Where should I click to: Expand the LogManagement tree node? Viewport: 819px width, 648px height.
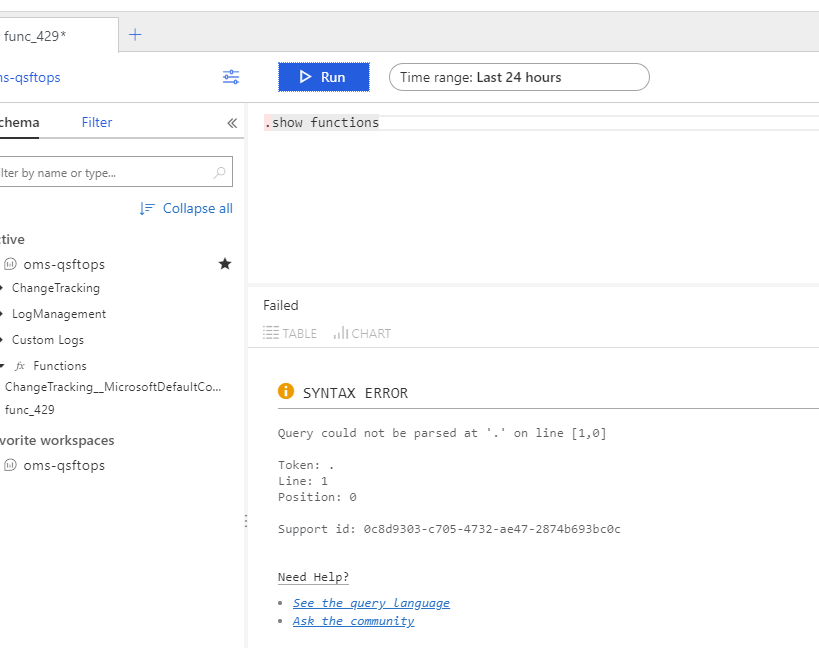2,314
